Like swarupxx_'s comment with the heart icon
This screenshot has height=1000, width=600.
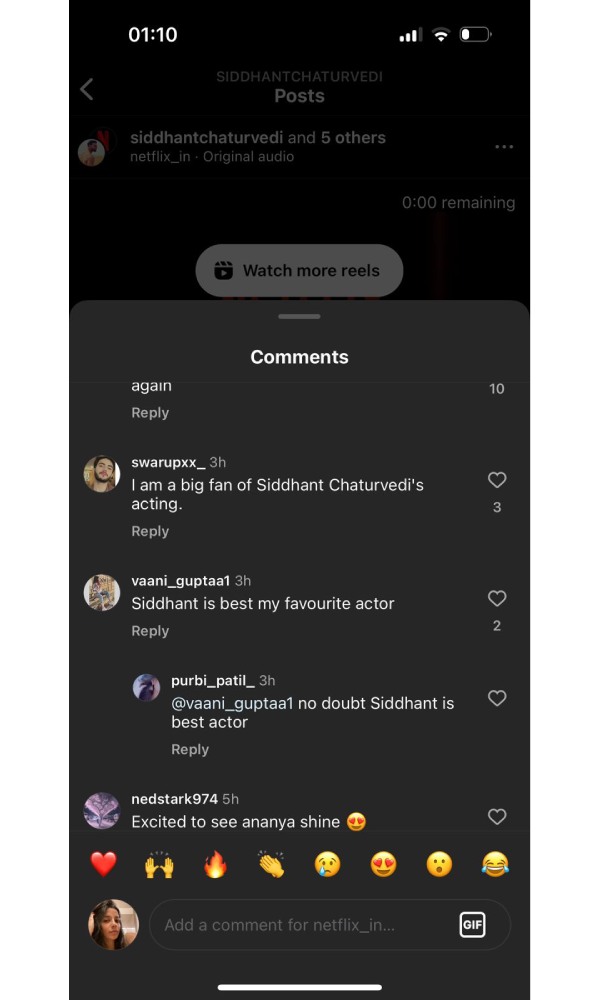pos(497,480)
